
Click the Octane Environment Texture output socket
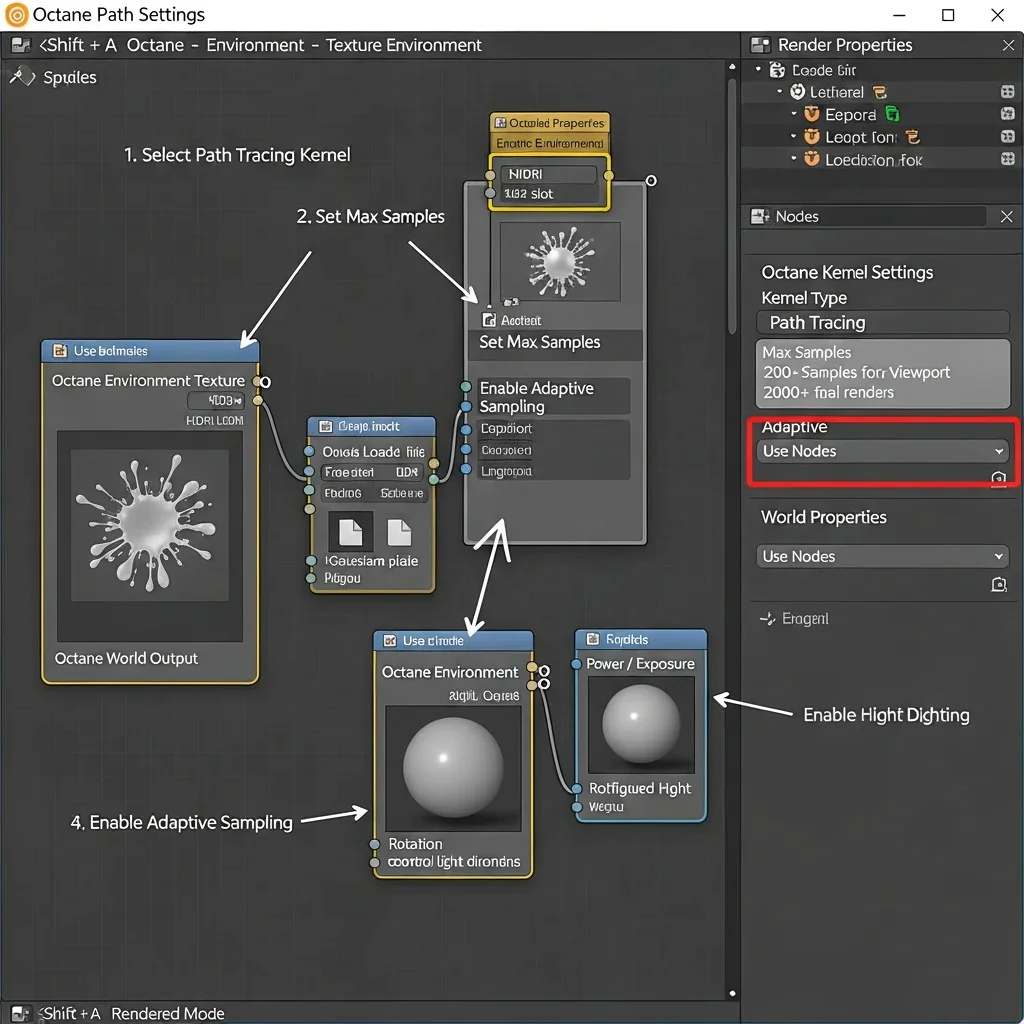258,381
